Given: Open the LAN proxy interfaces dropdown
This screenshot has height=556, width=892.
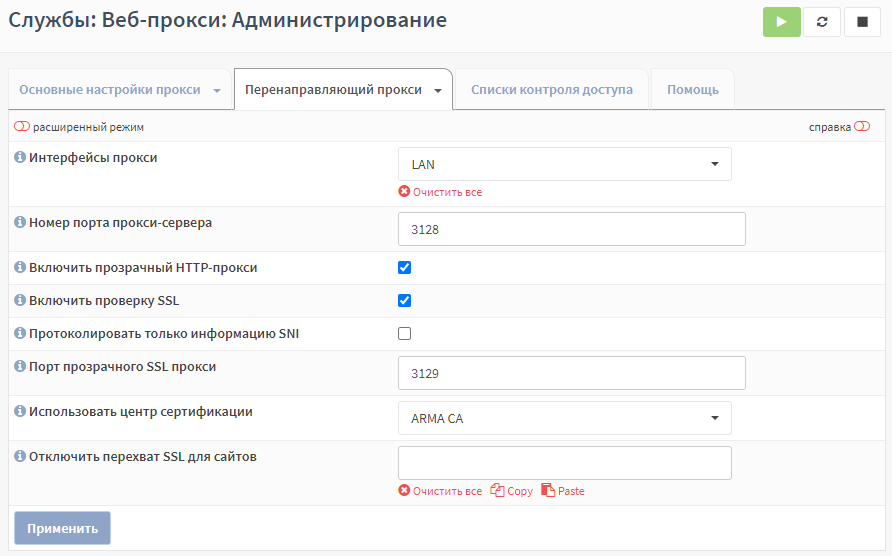Looking at the screenshot, I should pyautogui.click(x=565, y=164).
